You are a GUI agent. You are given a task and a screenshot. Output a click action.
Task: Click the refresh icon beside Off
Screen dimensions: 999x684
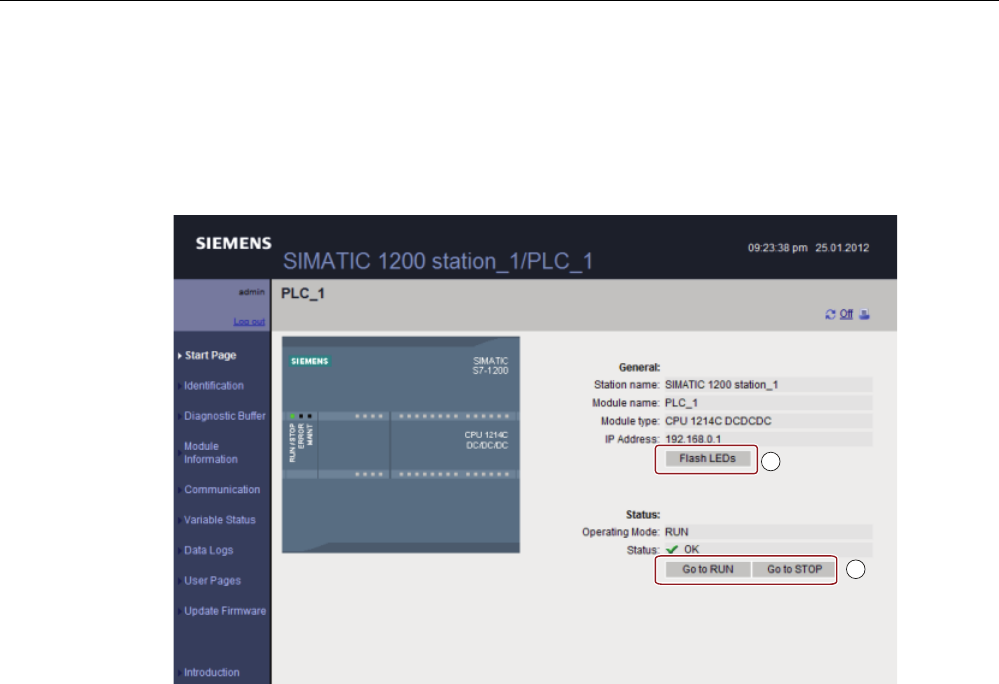830,314
